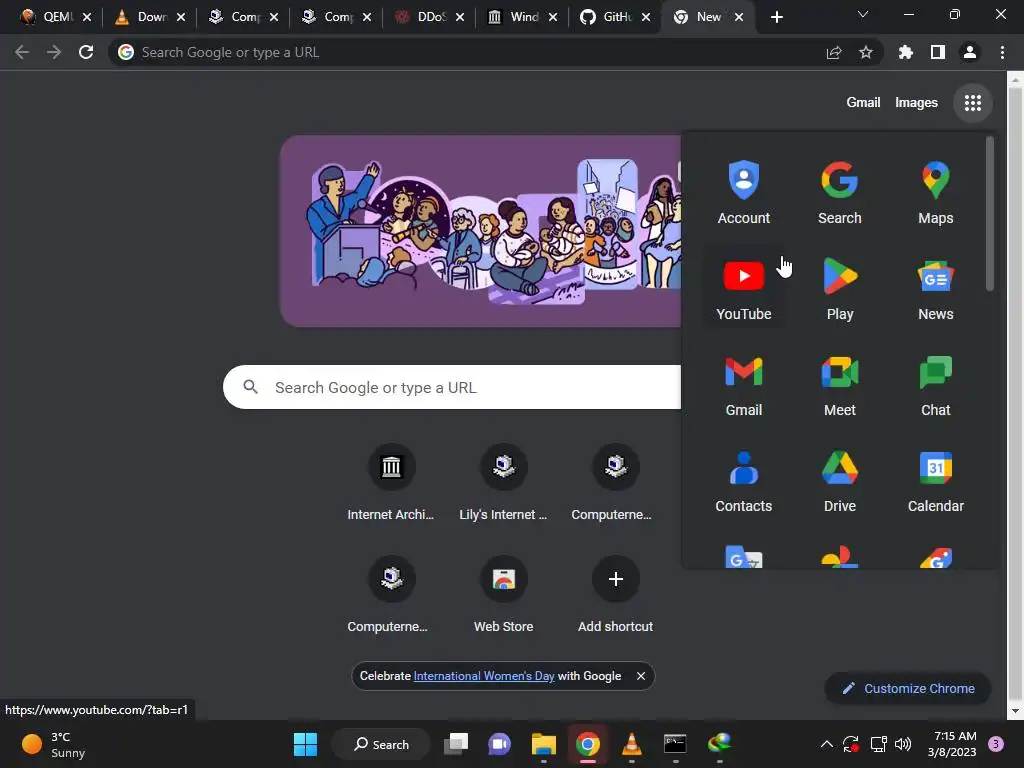Click the Extensions puzzle icon
Image resolution: width=1024 pixels, height=768 pixels.
905,52
